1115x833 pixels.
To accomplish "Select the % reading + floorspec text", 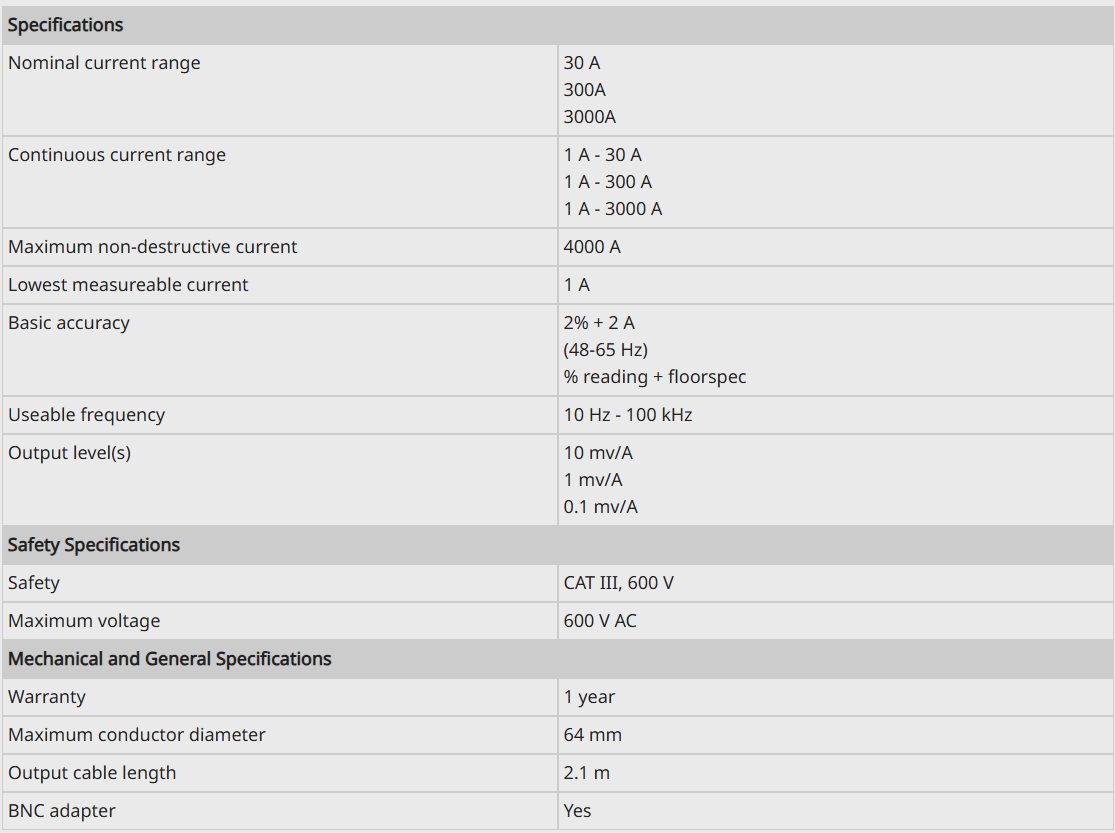I will click(655, 377).
